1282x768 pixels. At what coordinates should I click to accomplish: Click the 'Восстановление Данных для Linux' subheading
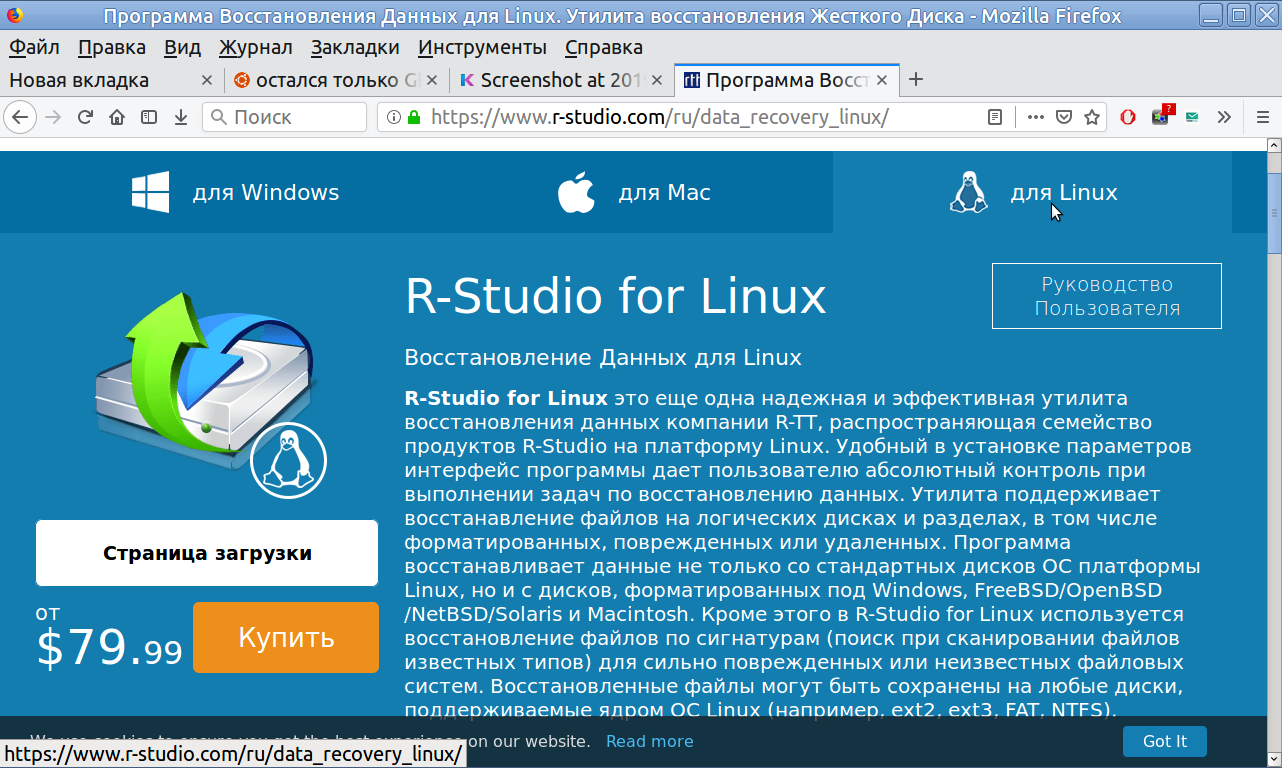point(603,357)
